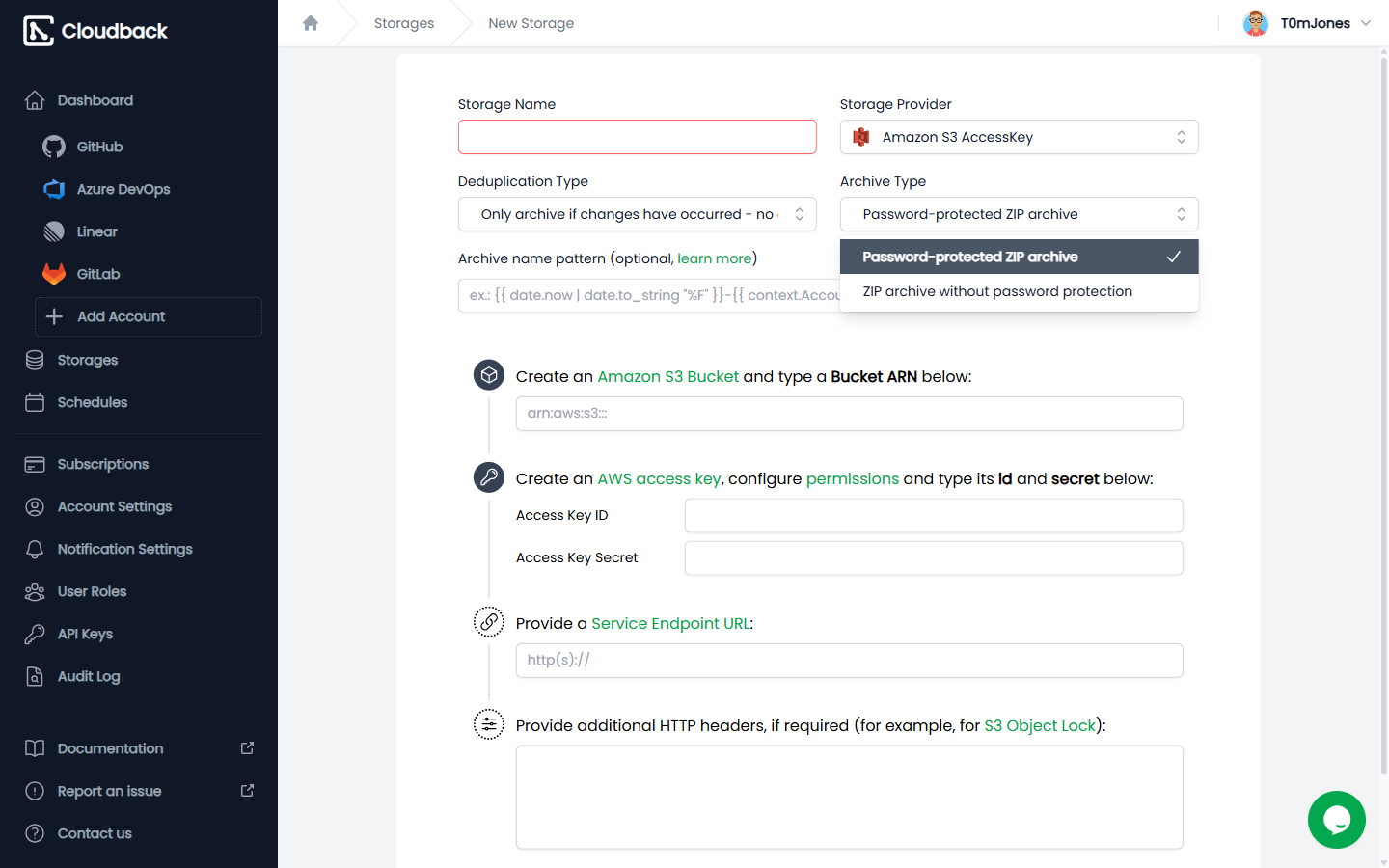Click the Azure DevOps icon
Viewport: 1389px width, 868px height.
[54, 189]
